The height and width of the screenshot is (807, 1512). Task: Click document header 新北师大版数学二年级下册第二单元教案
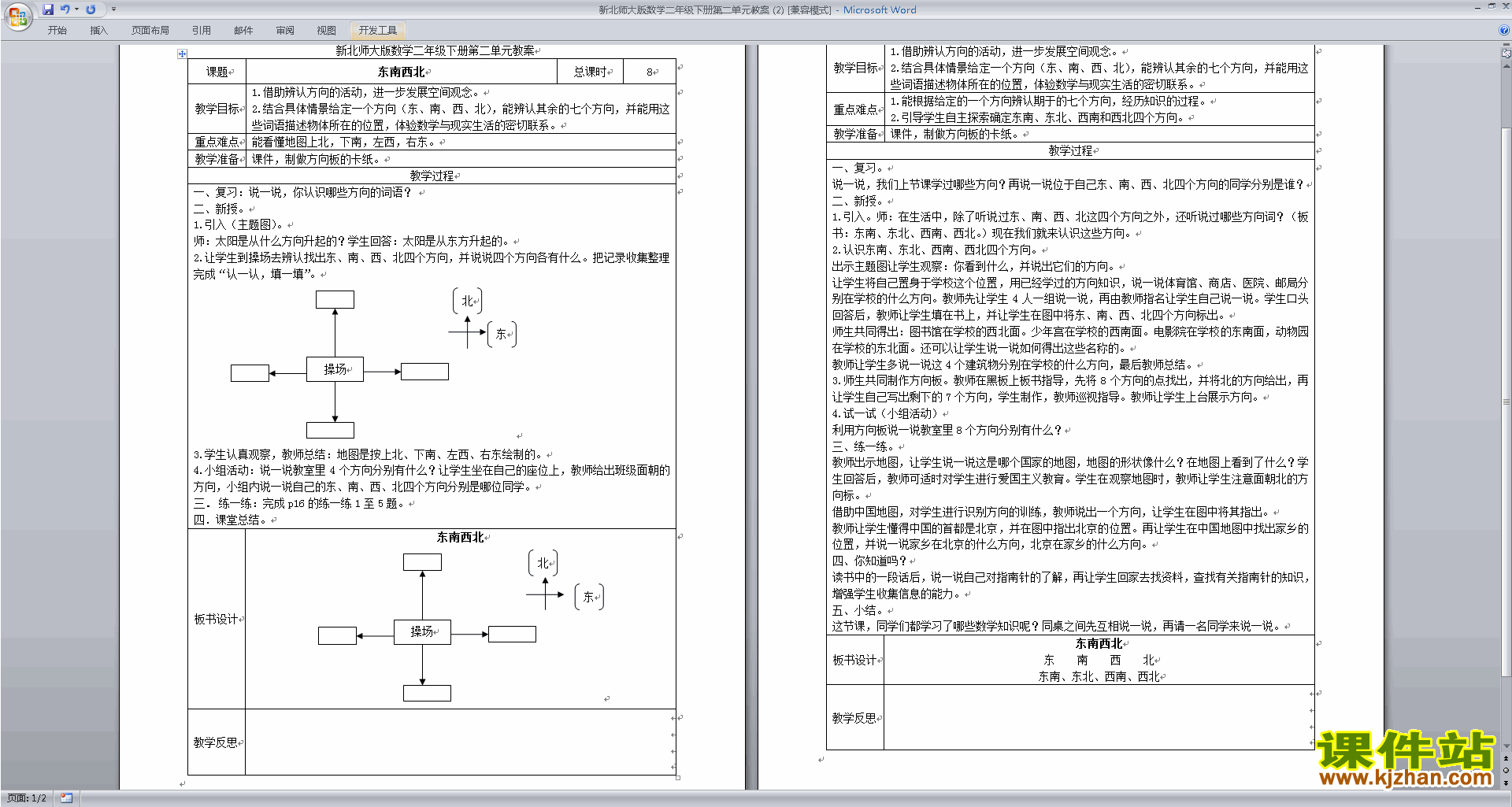[435, 50]
